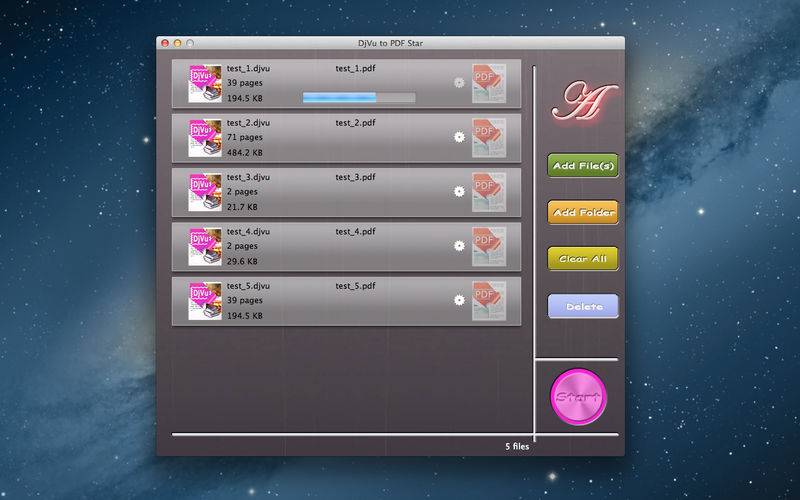
Task: Click the 21.7 KB size value
Action: tap(242, 207)
